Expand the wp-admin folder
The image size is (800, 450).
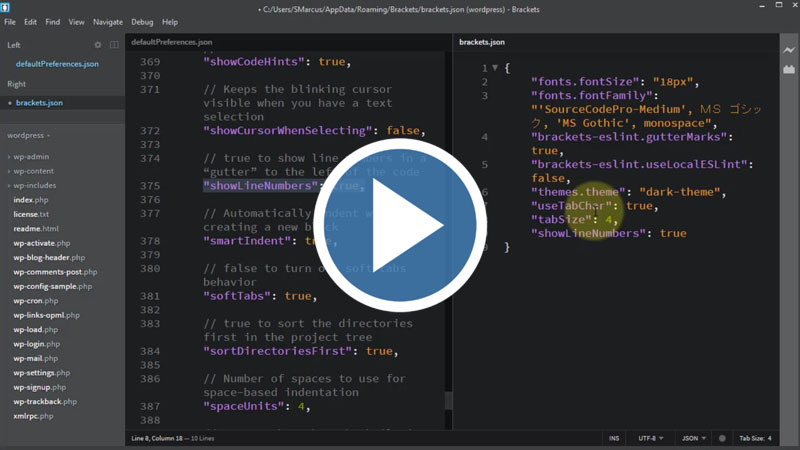32,157
